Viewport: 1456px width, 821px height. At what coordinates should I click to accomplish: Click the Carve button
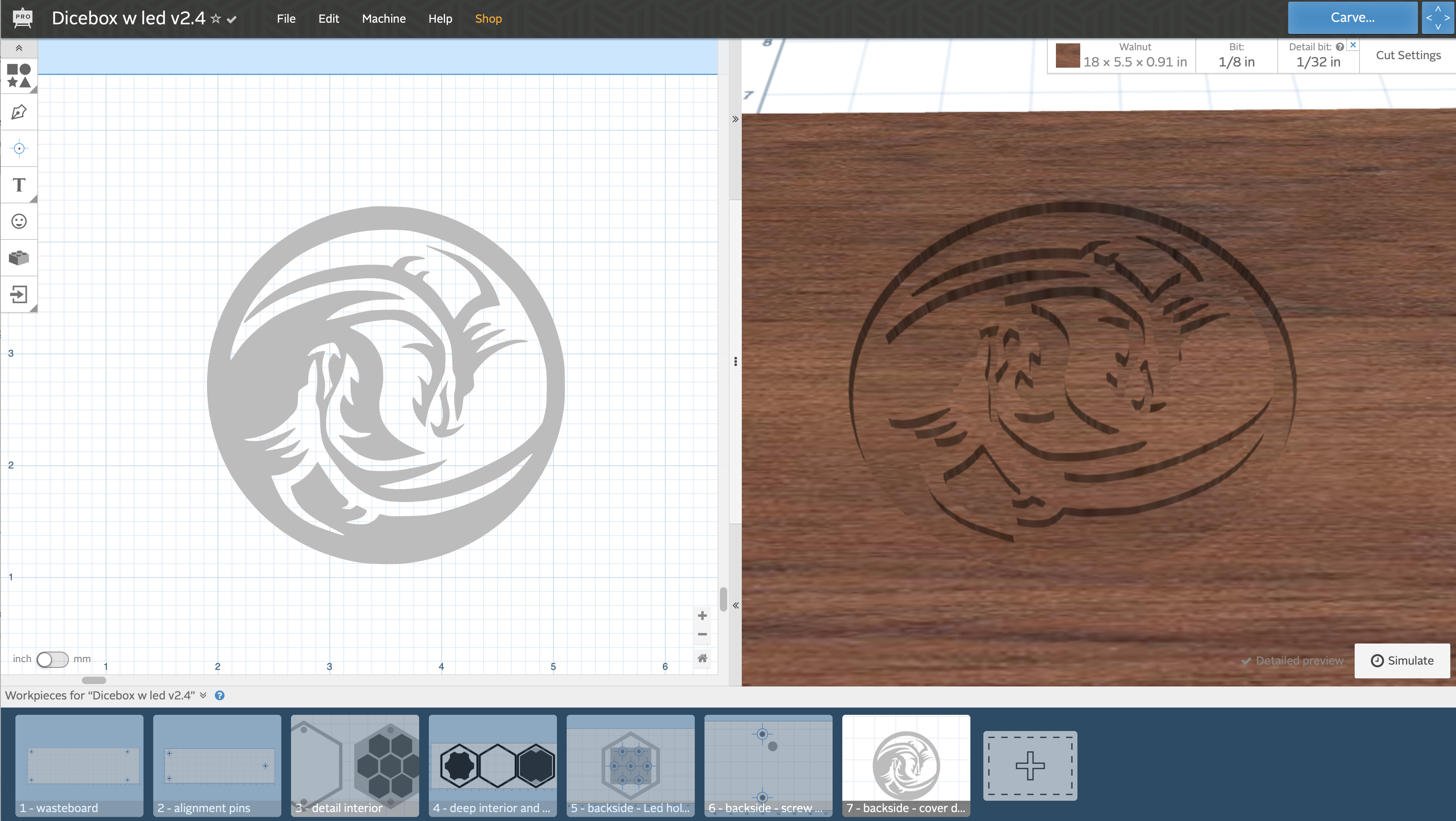1352,17
